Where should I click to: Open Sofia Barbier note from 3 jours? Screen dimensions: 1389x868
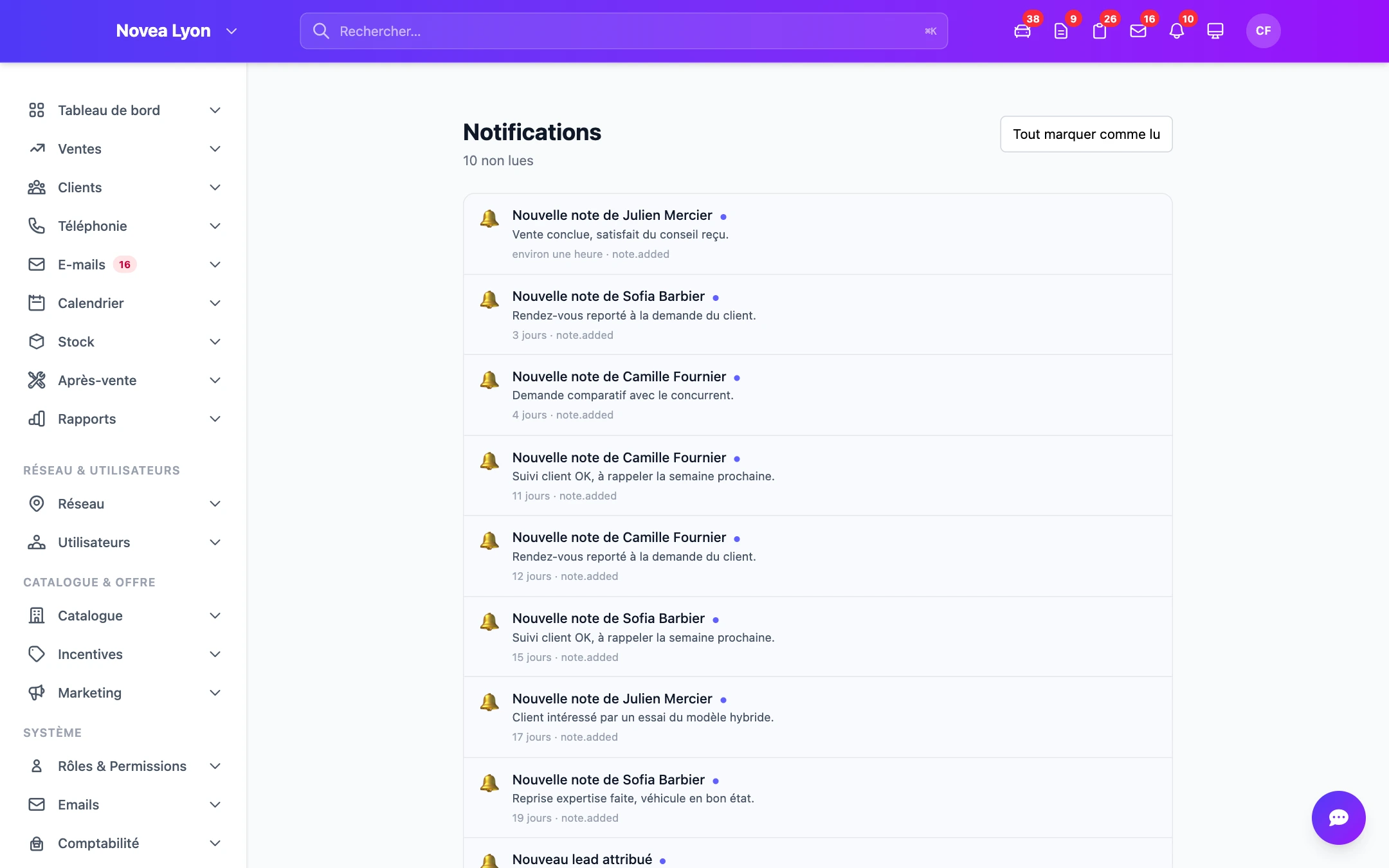[817, 315]
